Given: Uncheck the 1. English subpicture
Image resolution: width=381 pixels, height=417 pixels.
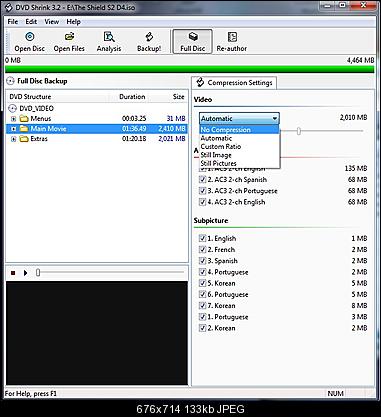Looking at the screenshot, I should tap(202, 238).
